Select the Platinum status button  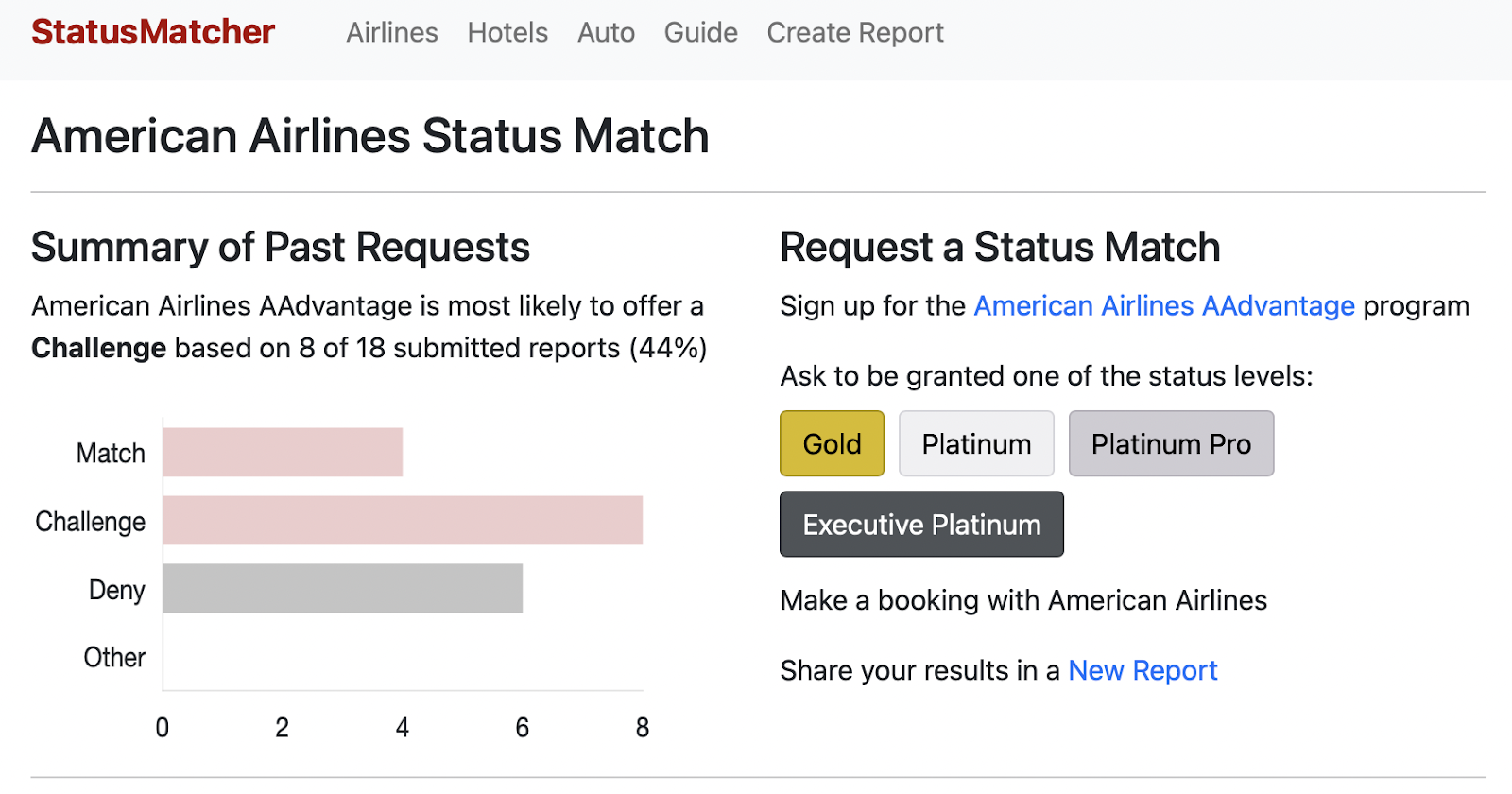point(976,443)
